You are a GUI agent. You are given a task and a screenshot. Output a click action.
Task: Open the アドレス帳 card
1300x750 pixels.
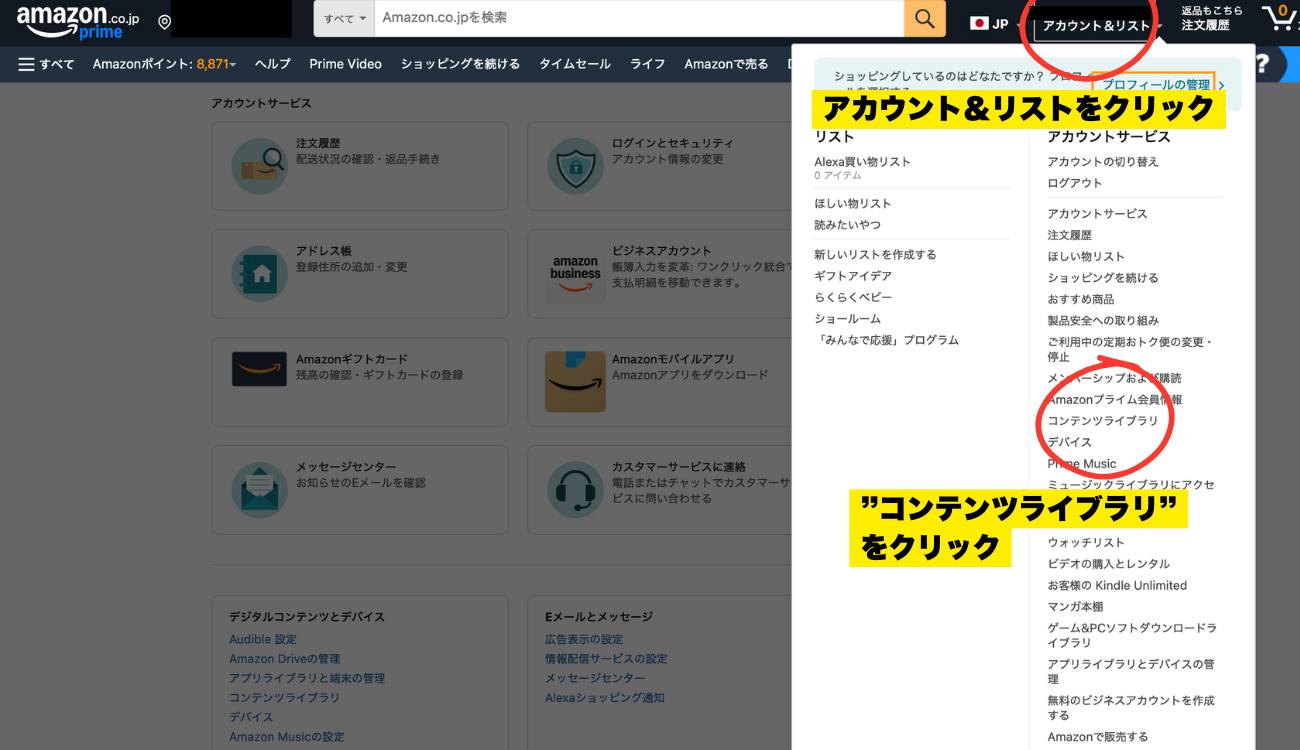pos(359,273)
